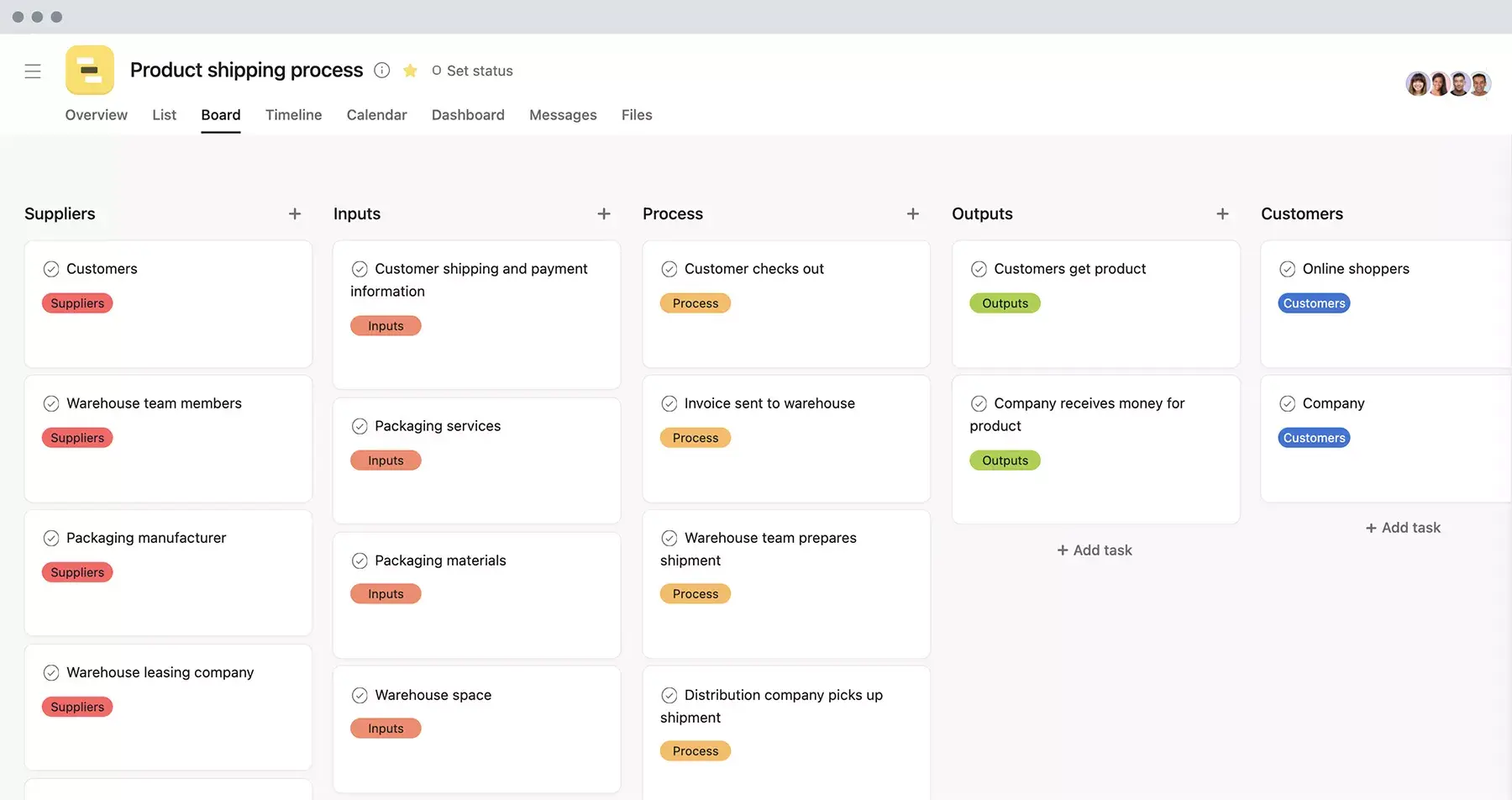Image resolution: width=1512 pixels, height=800 pixels.
Task: Click Process tag on Customer checks out card
Action: click(x=696, y=303)
